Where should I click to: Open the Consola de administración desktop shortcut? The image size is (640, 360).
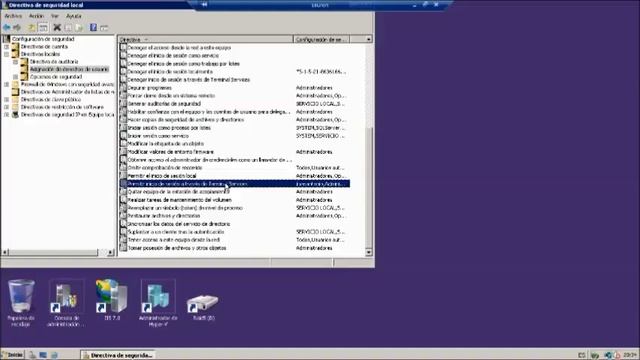(66, 302)
